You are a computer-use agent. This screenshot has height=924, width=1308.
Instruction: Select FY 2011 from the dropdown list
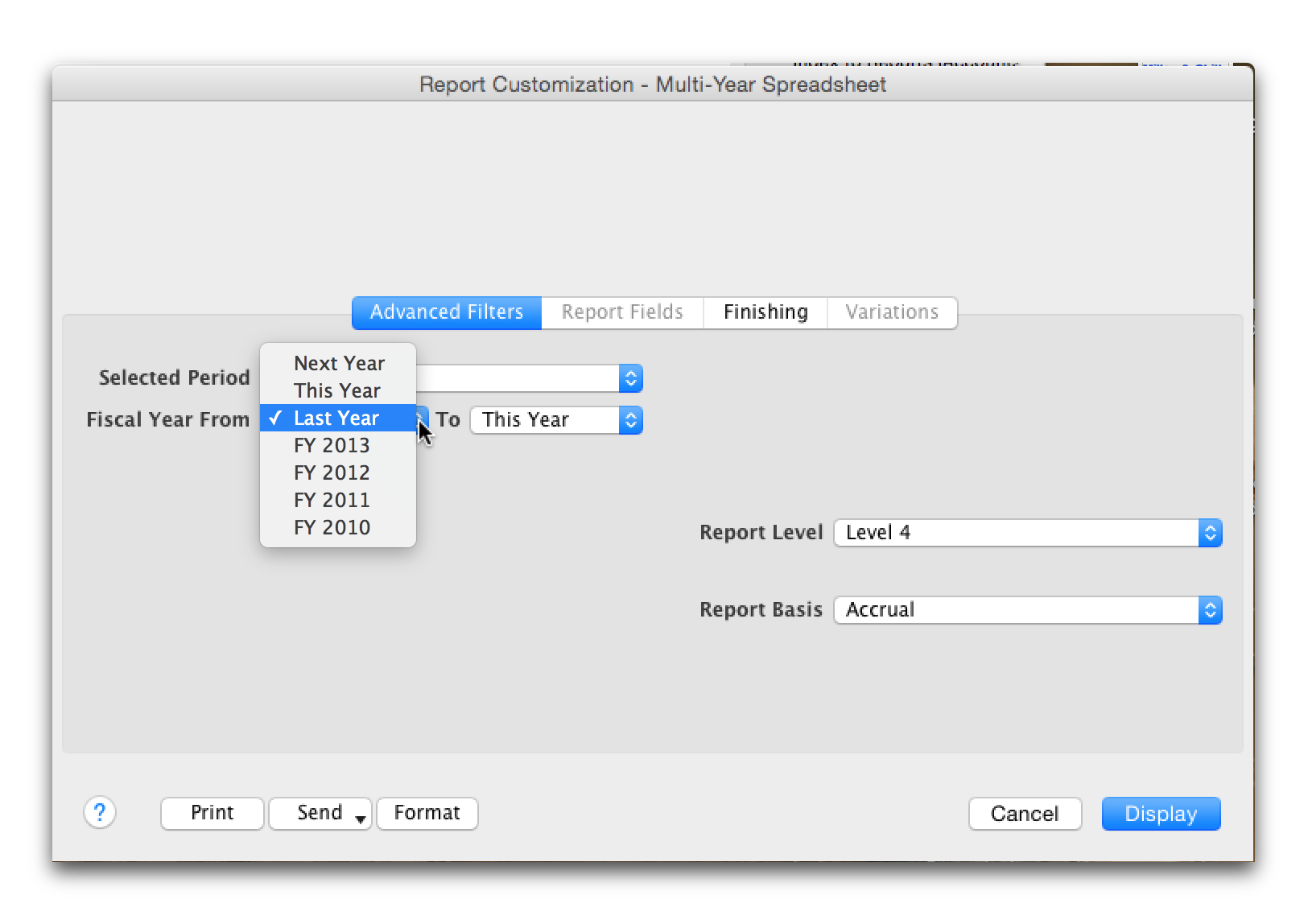pos(332,500)
